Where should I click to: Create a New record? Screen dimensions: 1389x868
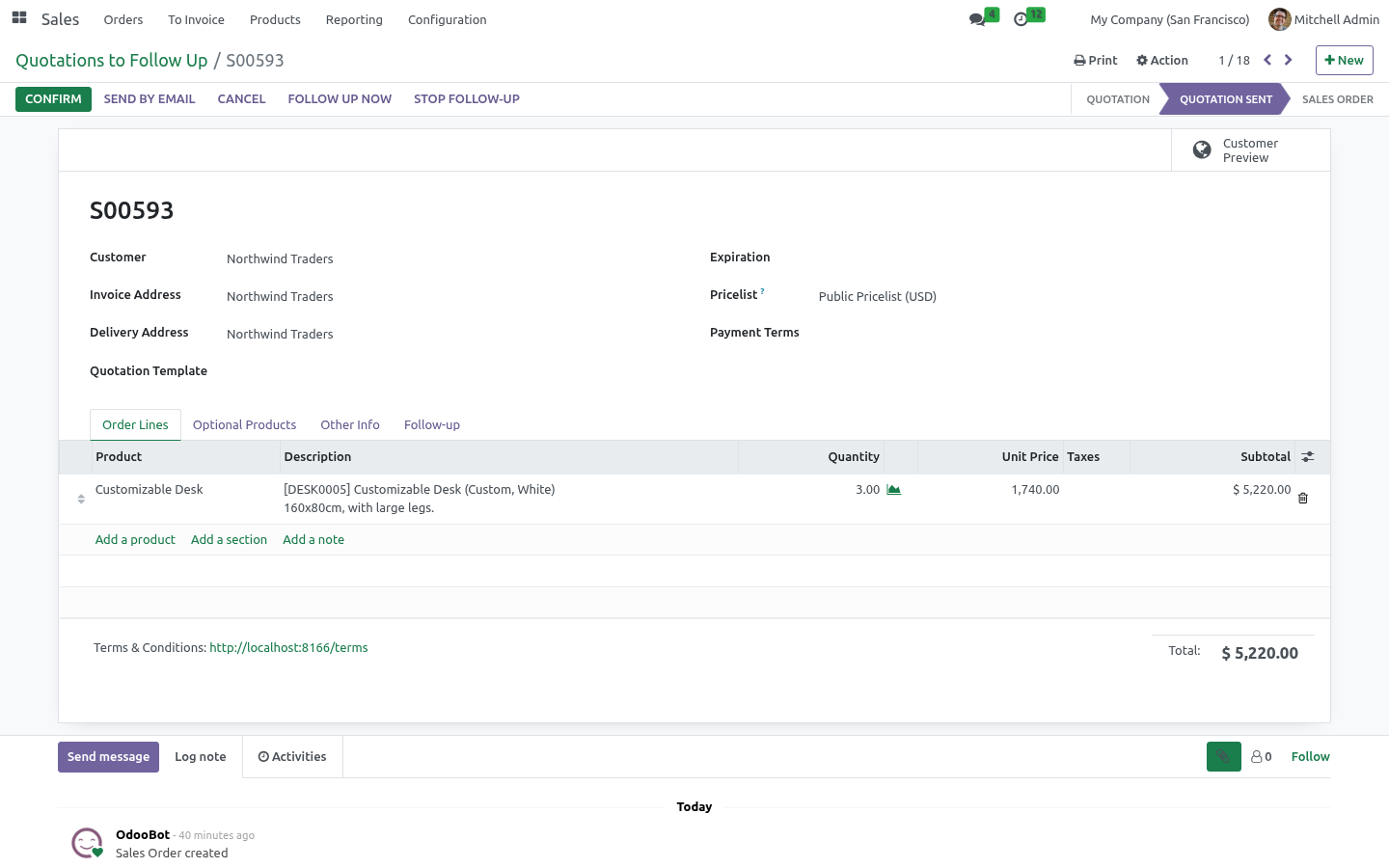[x=1344, y=60]
